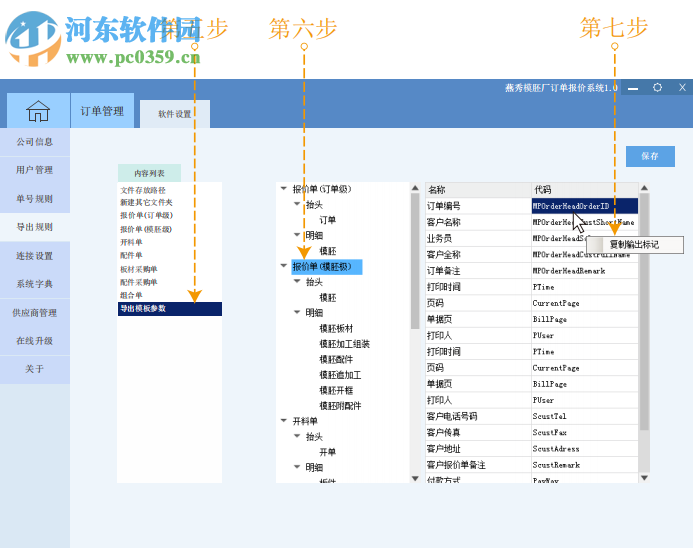Switch to 订单管理 tab
This screenshot has width=693, height=548.
tap(102, 111)
